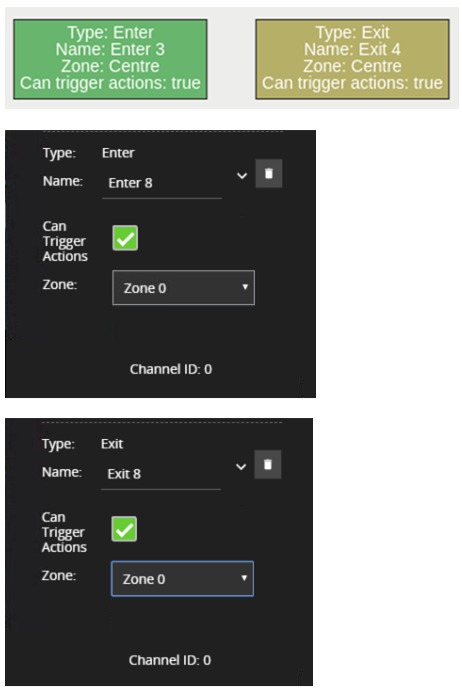
Task: Open the Zone 0 dropdown for Enter 8
Action: (x=183, y=288)
